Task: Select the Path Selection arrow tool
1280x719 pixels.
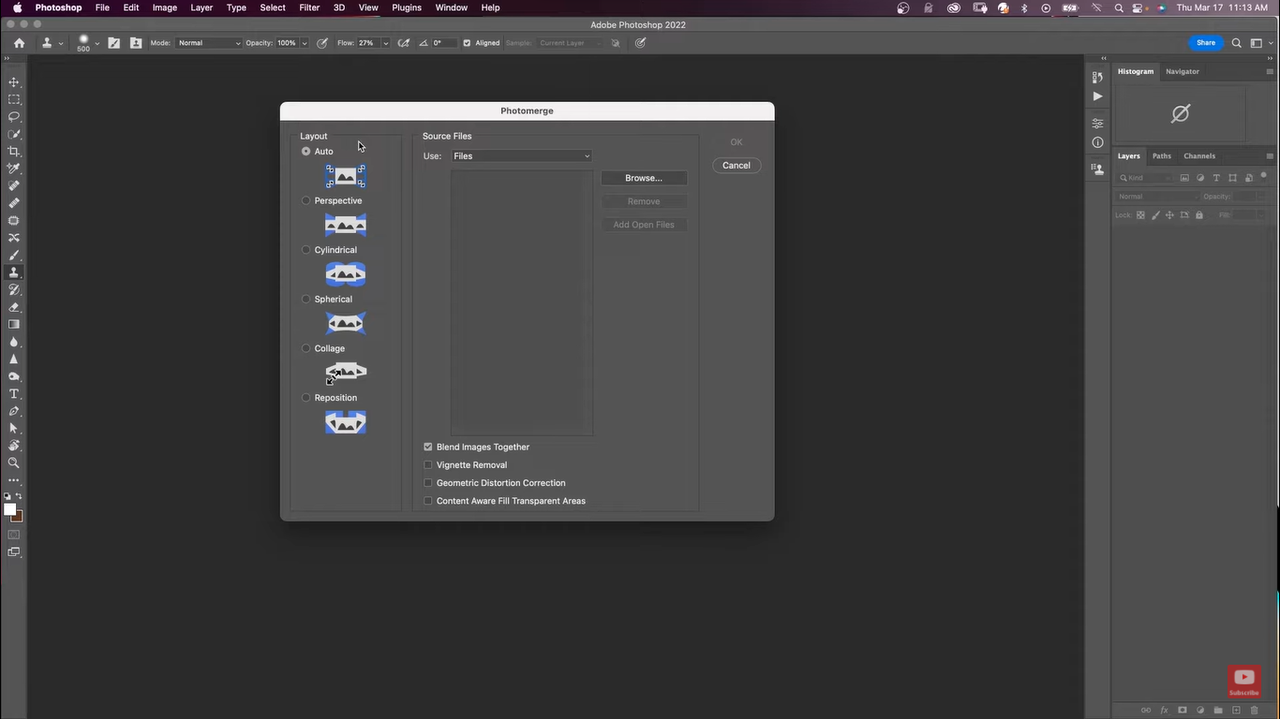Action: tap(14, 428)
